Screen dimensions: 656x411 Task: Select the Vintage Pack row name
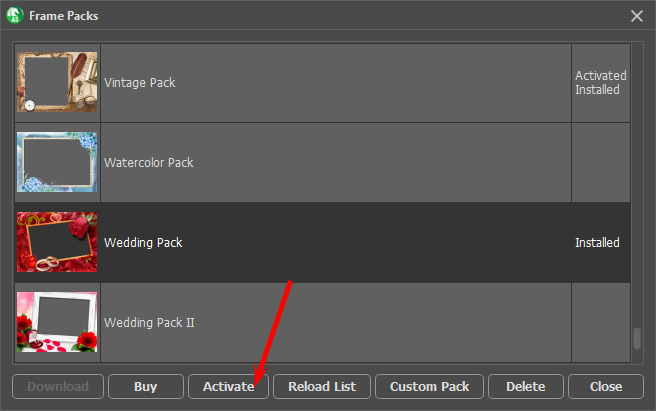(x=140, y=82)
